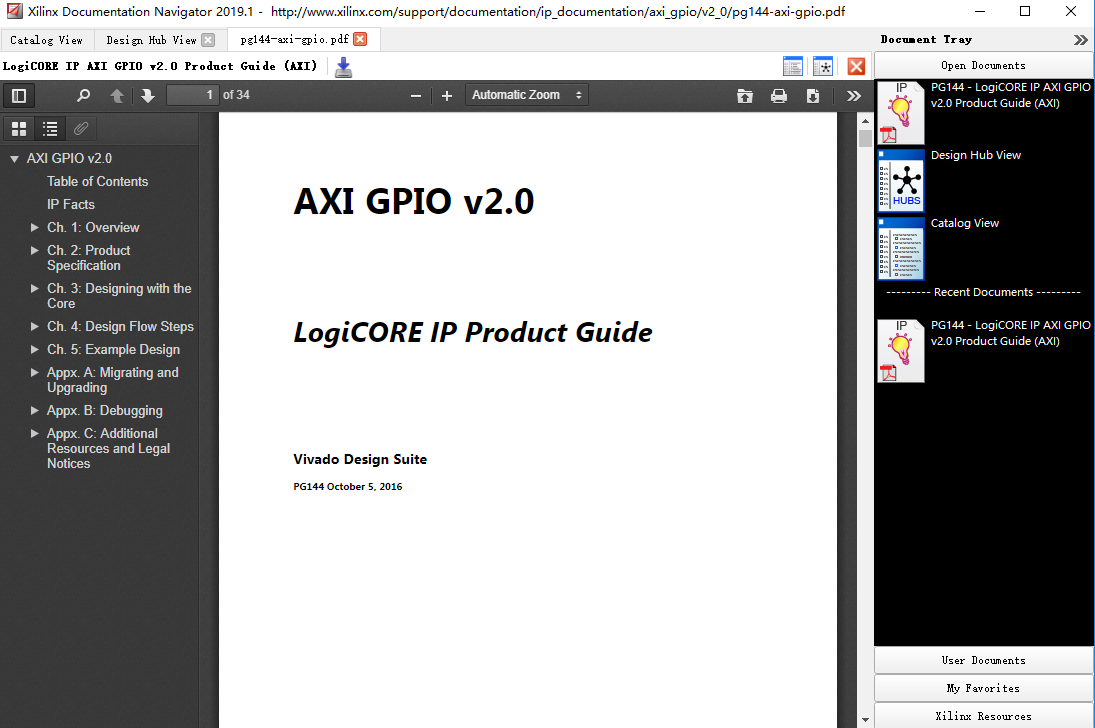The image size is (1095, 728).
Task: Collapse the AXI GPIO v2.0 tree node
Action: tap(14, 158)
